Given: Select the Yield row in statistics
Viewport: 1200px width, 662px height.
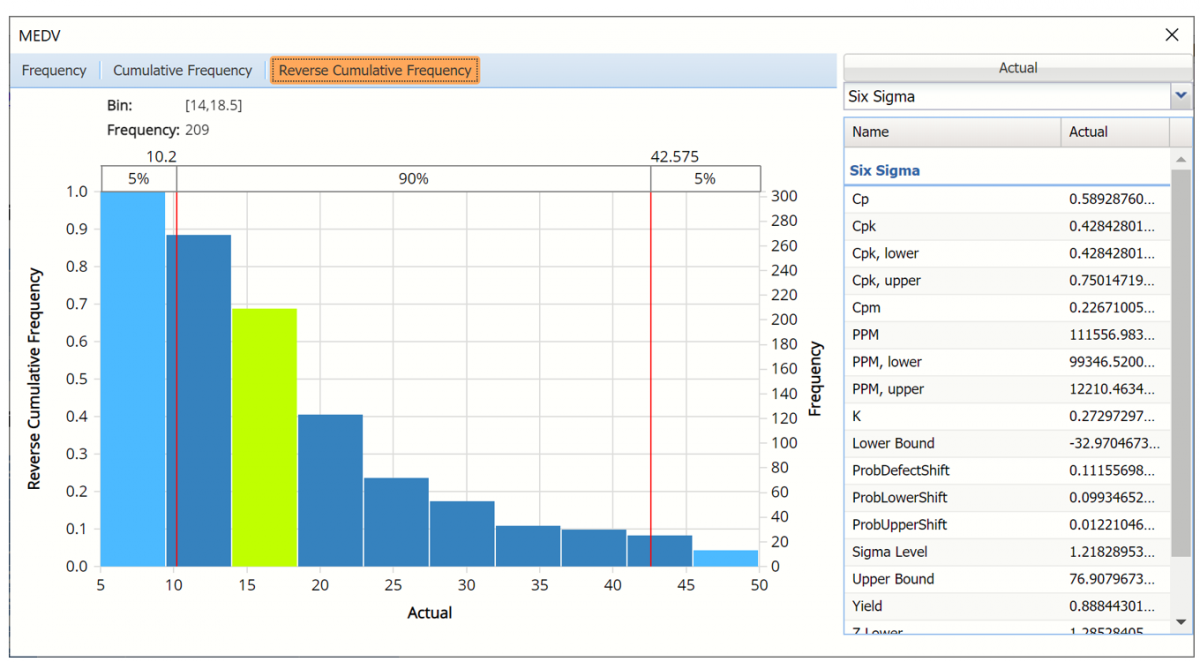Looking at the screenshot, I should click(1005, 606).
